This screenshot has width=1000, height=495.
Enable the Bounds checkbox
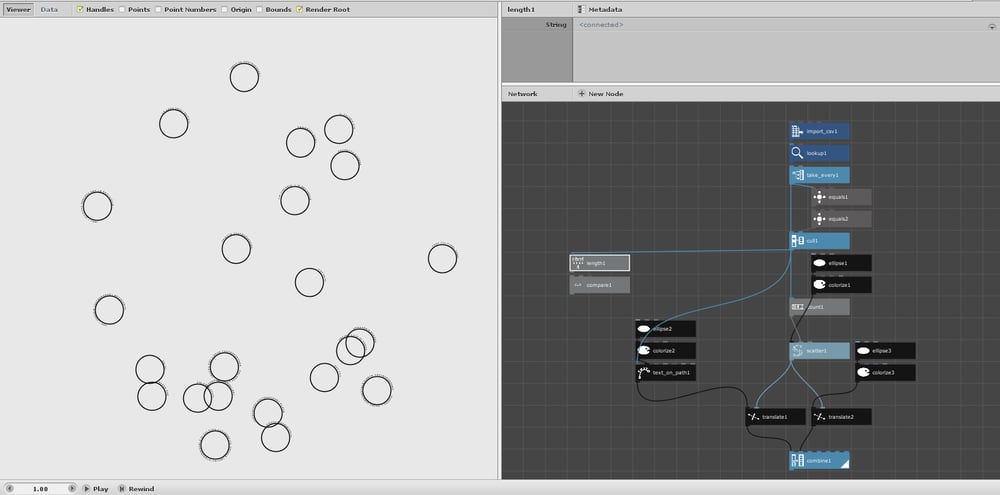click(x=260, y=10)
